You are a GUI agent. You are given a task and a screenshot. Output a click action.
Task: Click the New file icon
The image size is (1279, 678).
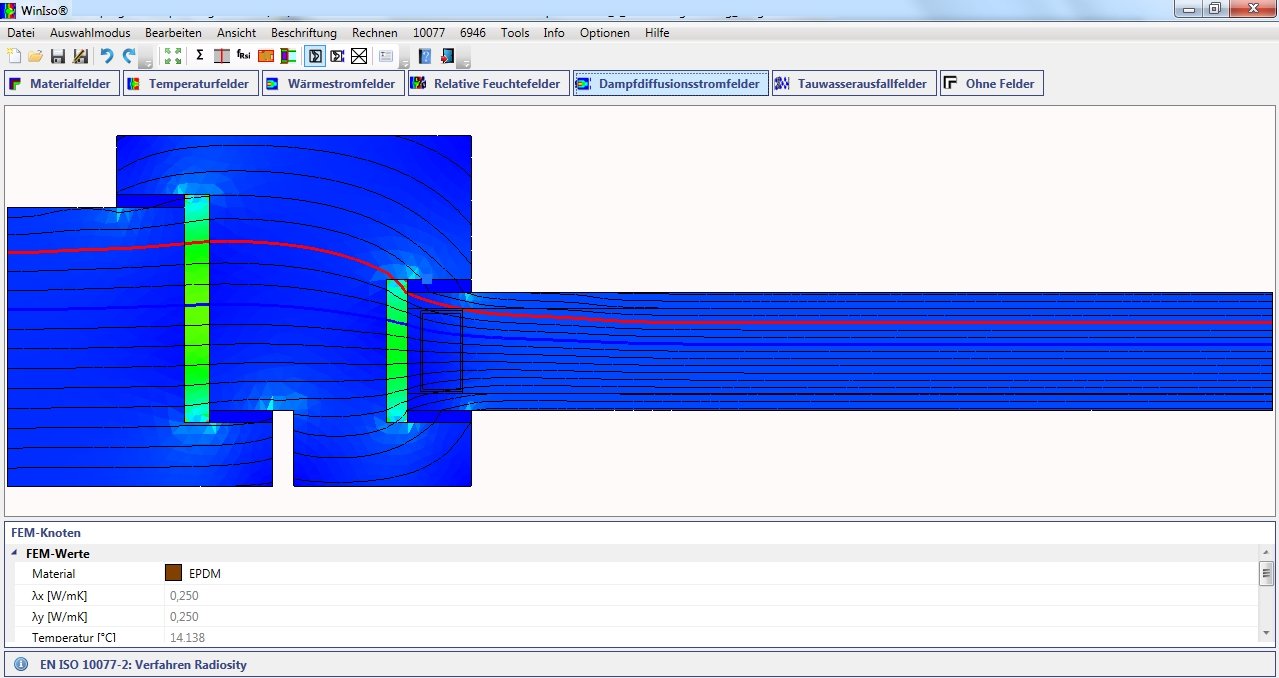[x=13, y=56]
